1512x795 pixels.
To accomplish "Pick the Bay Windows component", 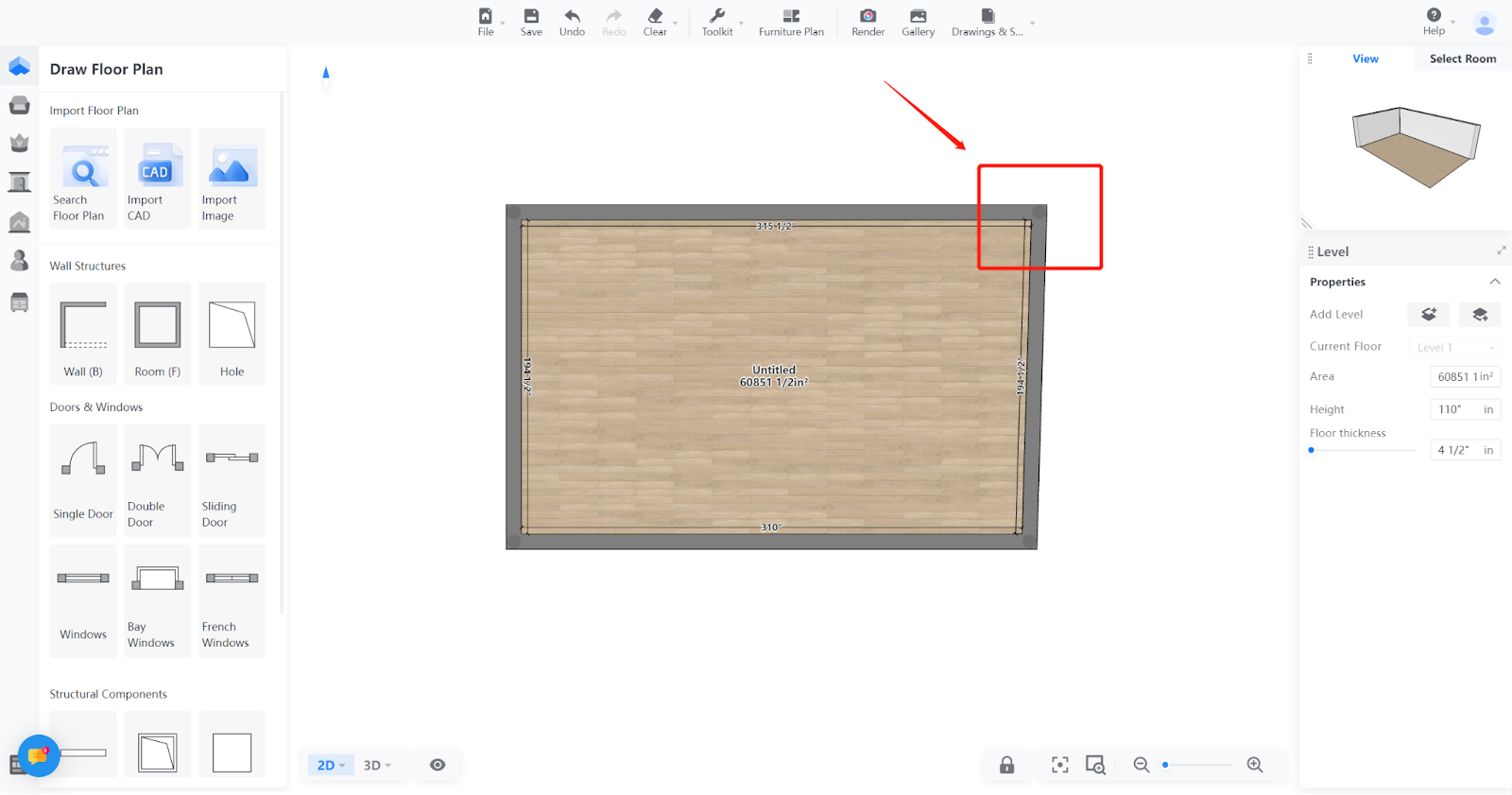I will click(x=157, y=600).
